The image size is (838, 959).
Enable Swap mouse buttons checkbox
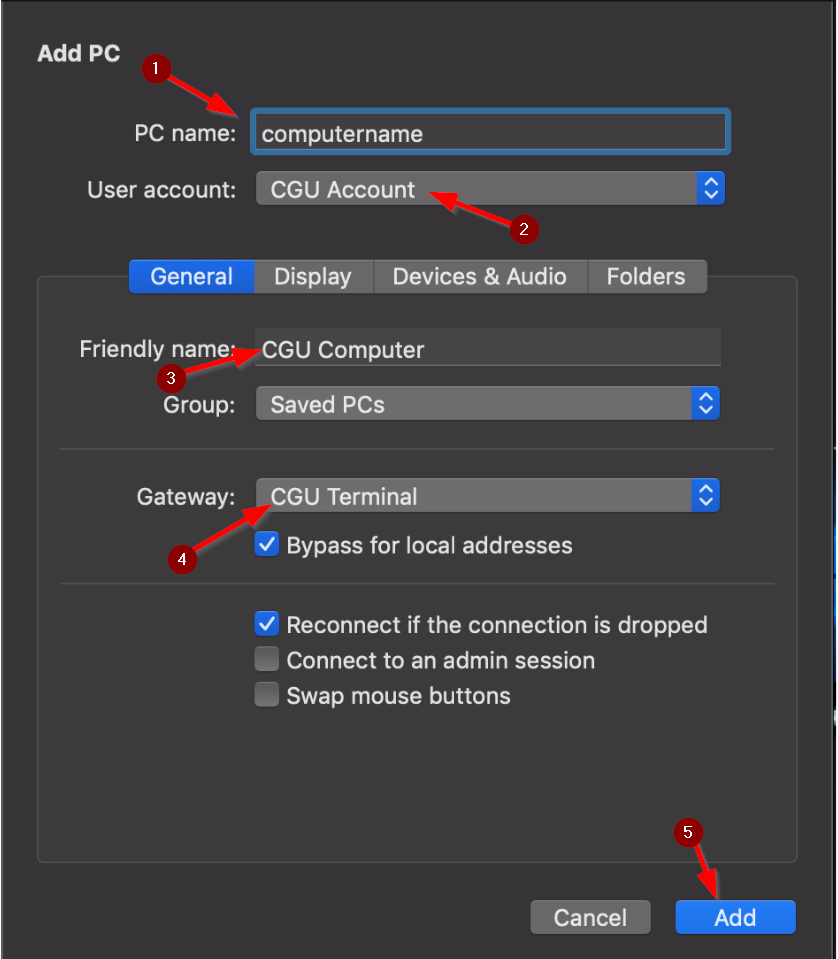[267, 695]
